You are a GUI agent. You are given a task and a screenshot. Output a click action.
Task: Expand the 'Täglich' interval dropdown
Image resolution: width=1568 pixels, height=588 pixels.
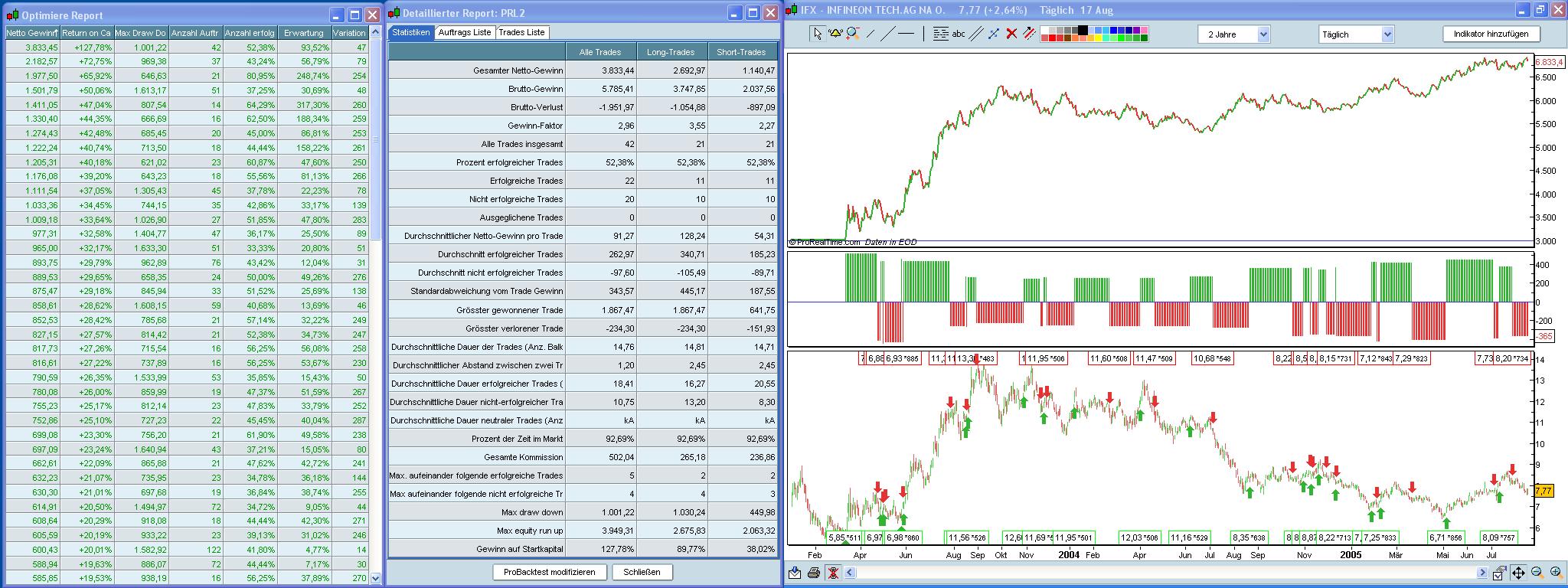[1356, 34]
